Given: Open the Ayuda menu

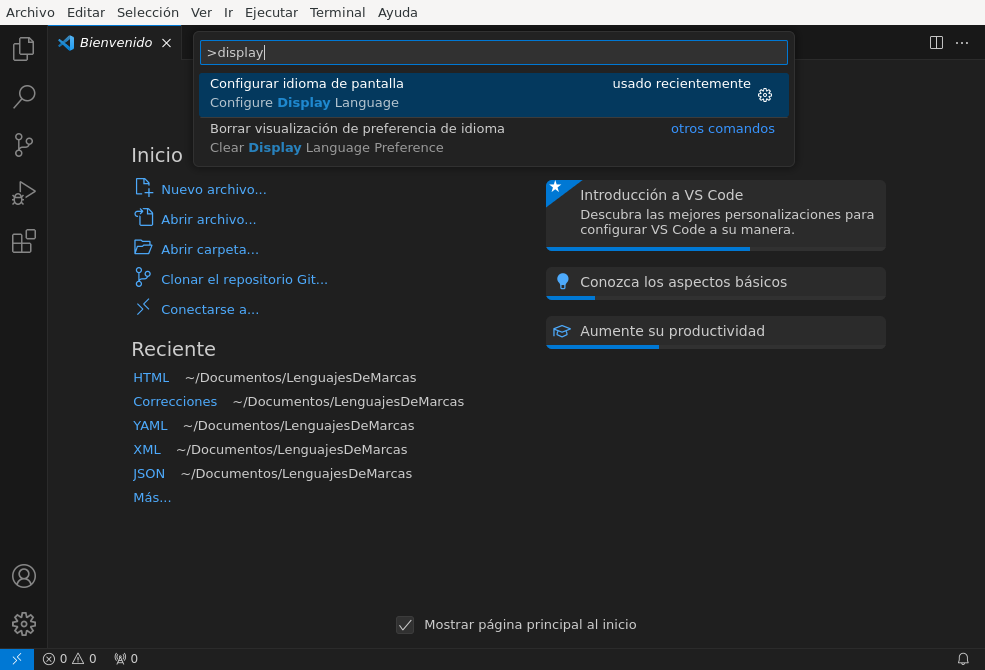Looking at the screenshot, I should pos(398,13).
